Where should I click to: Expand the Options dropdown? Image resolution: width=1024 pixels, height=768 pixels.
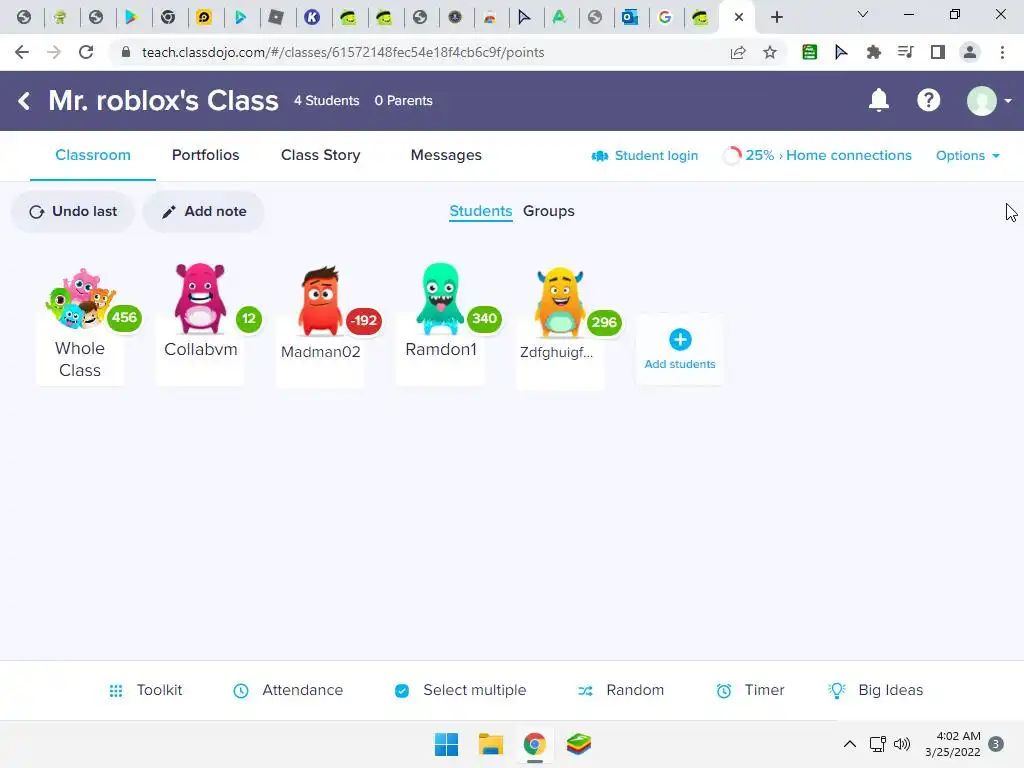point(968,155)
